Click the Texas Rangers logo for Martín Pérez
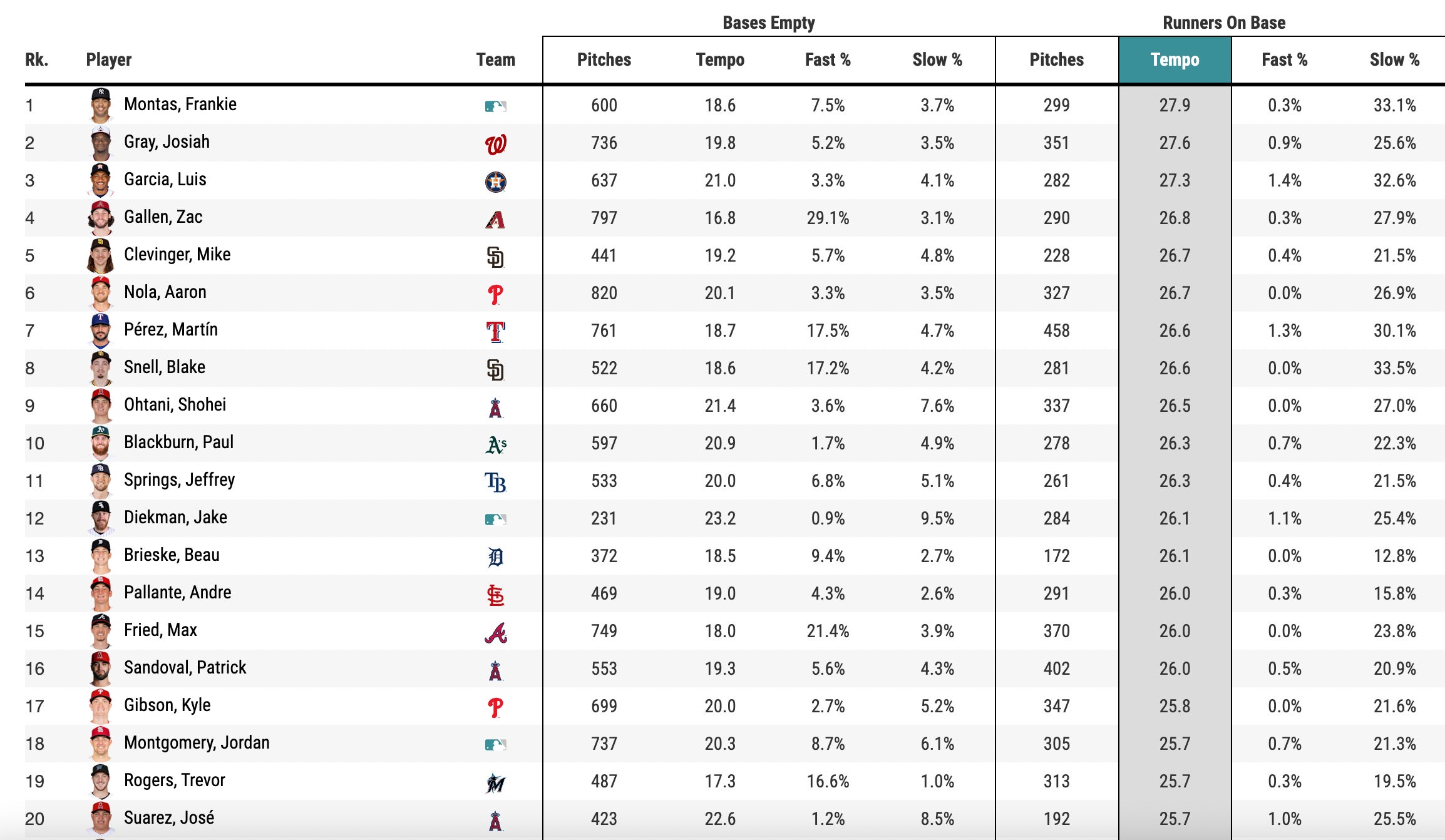1445x840 pixels. point(495,331)
